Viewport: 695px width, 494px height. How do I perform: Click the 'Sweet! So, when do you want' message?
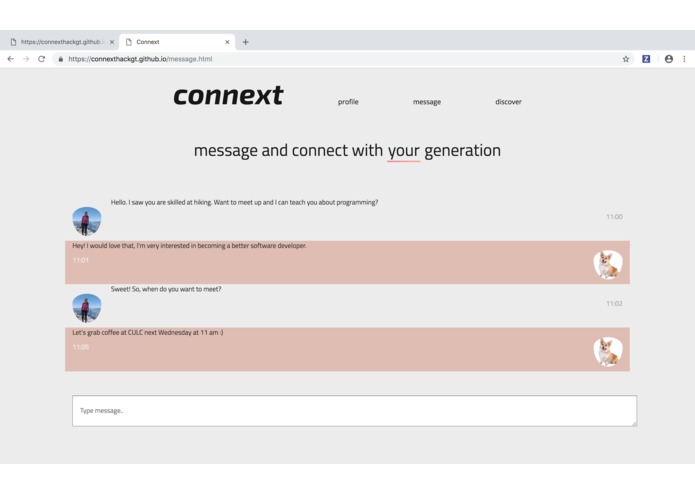coord(166,289)
